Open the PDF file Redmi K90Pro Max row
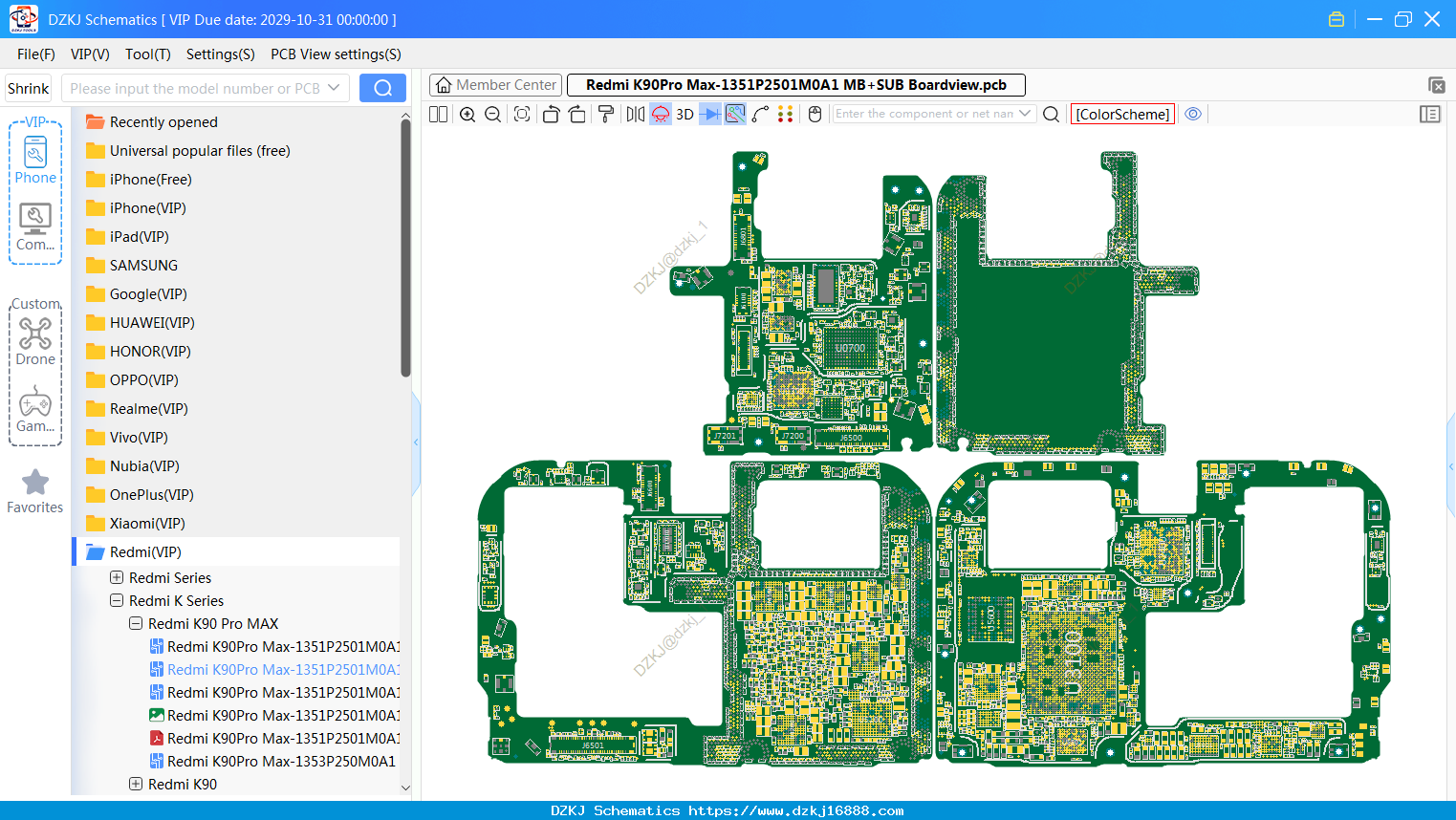1456x820 pixels. click(274, 738)
